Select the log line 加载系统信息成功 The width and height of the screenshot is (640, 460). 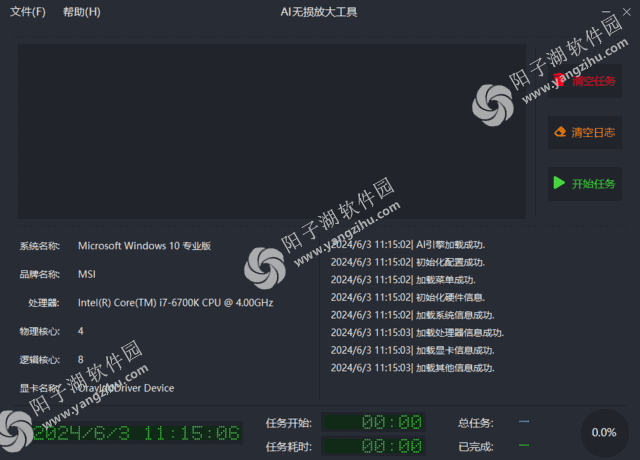click(x=413, y=315)
